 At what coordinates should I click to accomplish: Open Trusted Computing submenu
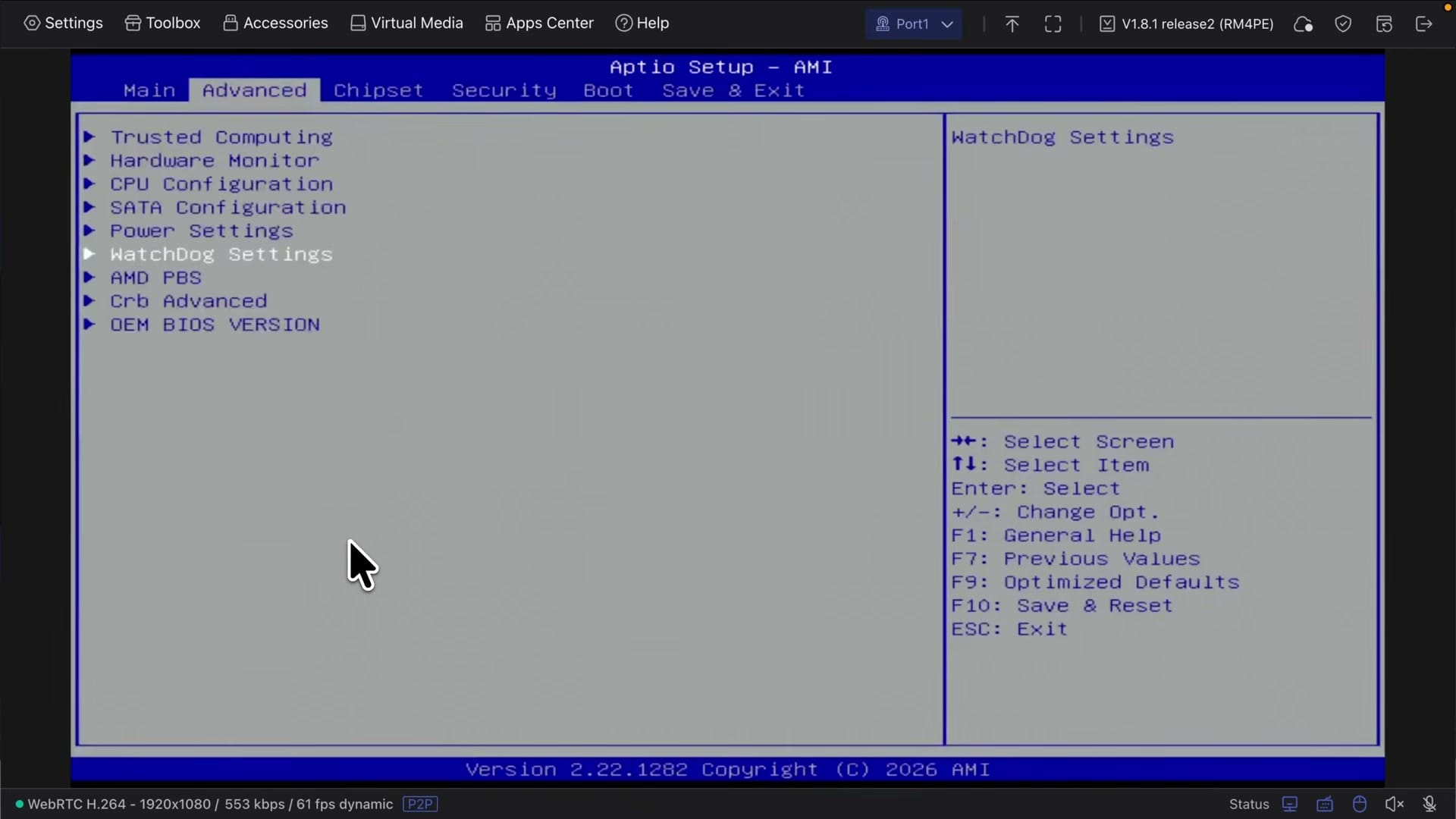point(221,137)
